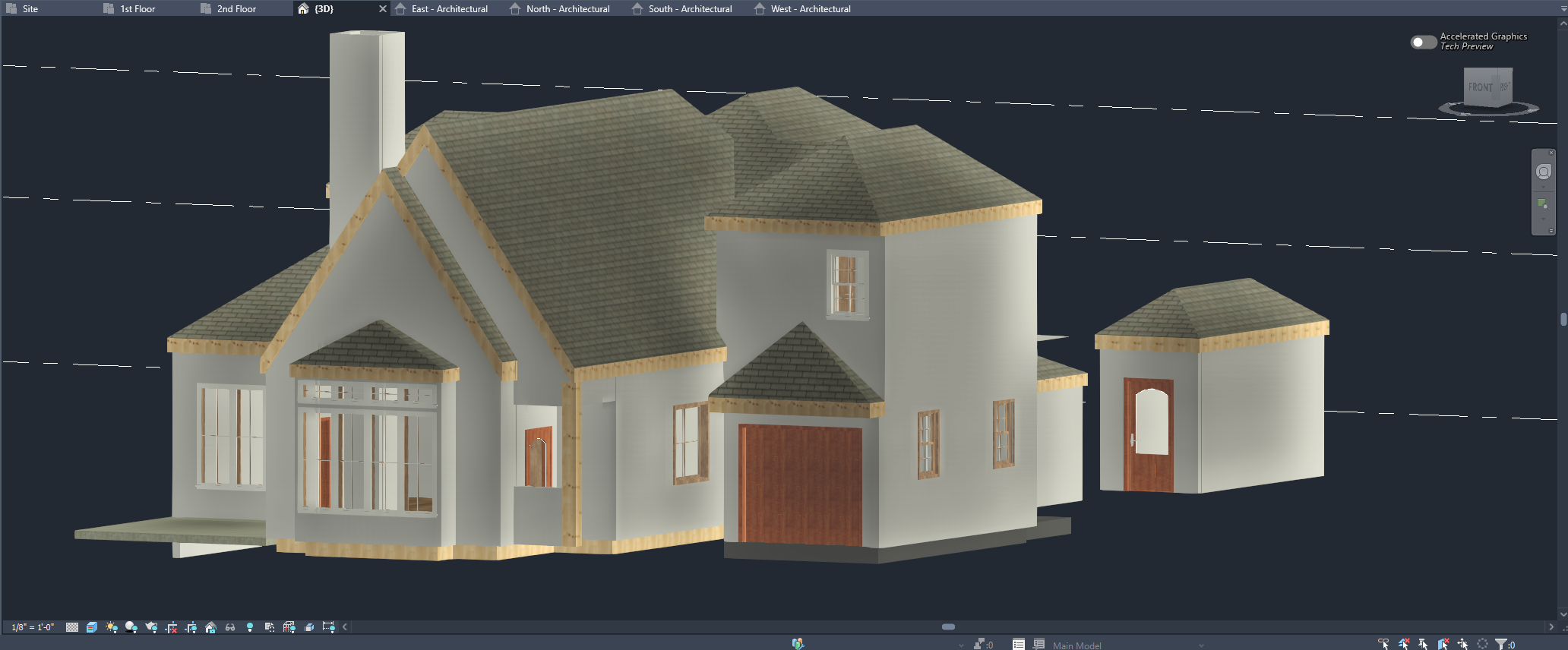Open Temporary View Properties
Viewport: 1568px width, 650px height.
[270, 627]
